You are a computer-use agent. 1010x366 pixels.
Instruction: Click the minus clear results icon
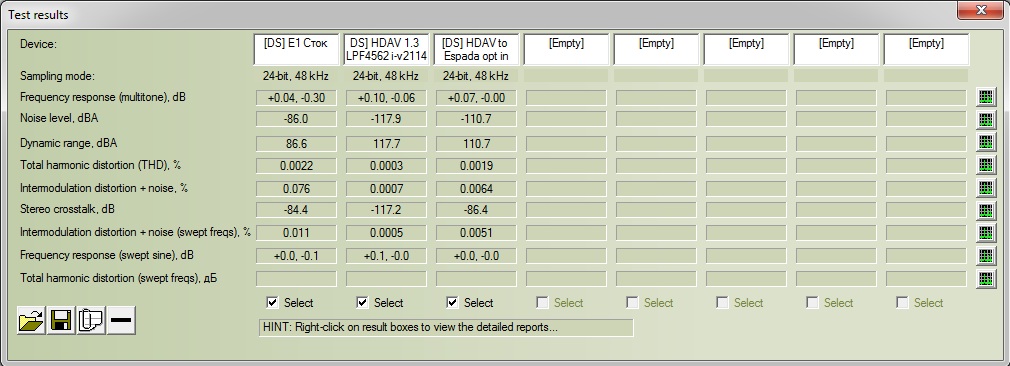point(121,320)
